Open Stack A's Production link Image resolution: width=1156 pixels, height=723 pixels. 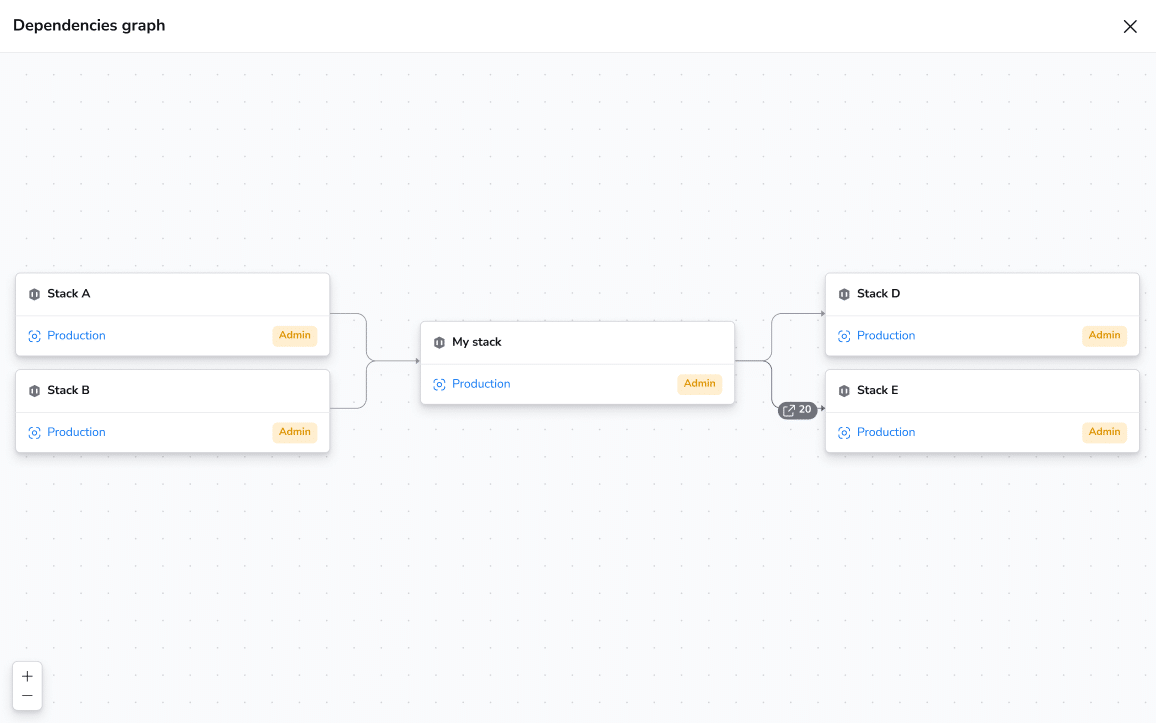pos(76,335)
